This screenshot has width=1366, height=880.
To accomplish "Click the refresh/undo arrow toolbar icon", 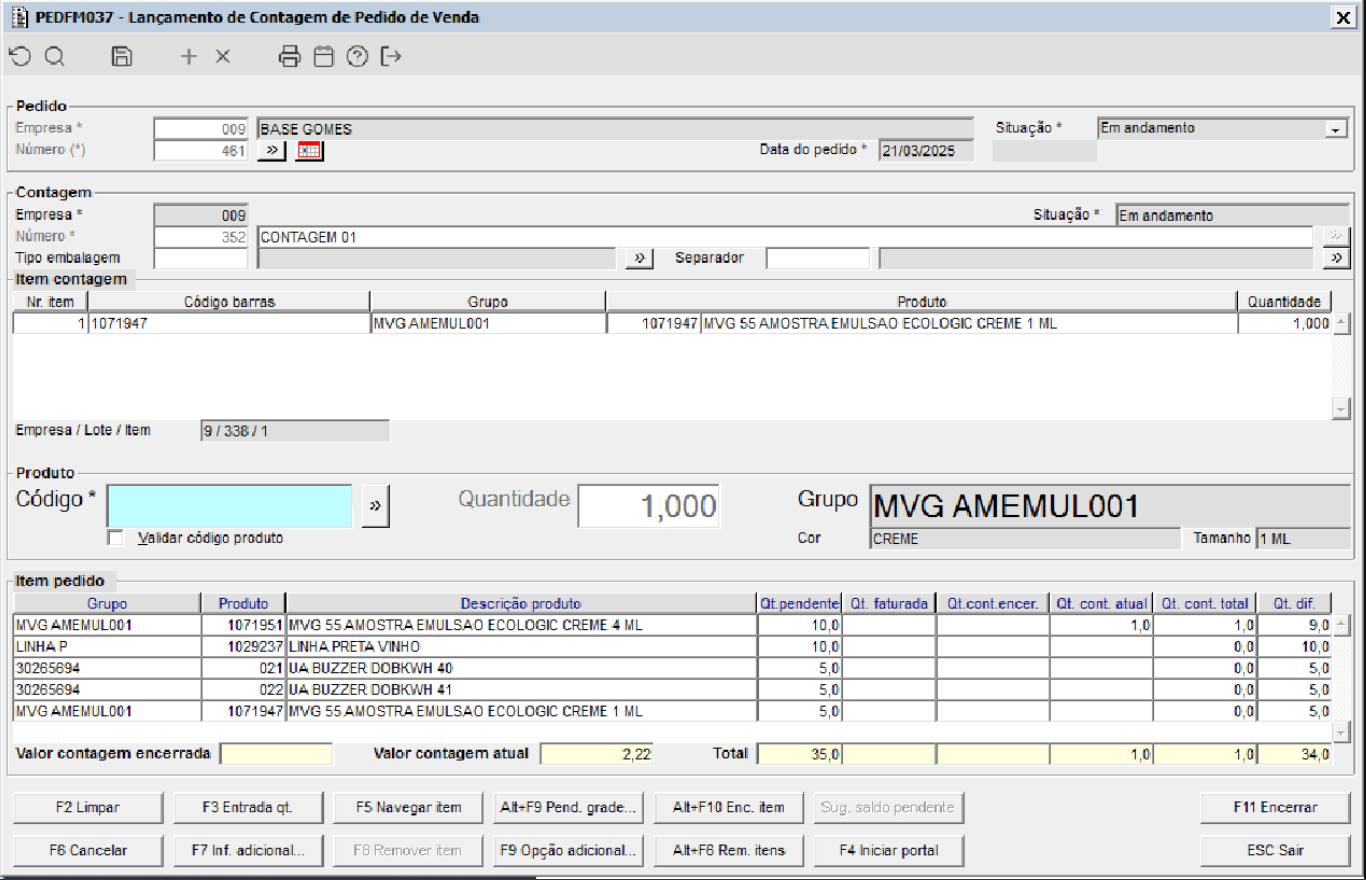I will pyautogui.click(x=20, y=57).
